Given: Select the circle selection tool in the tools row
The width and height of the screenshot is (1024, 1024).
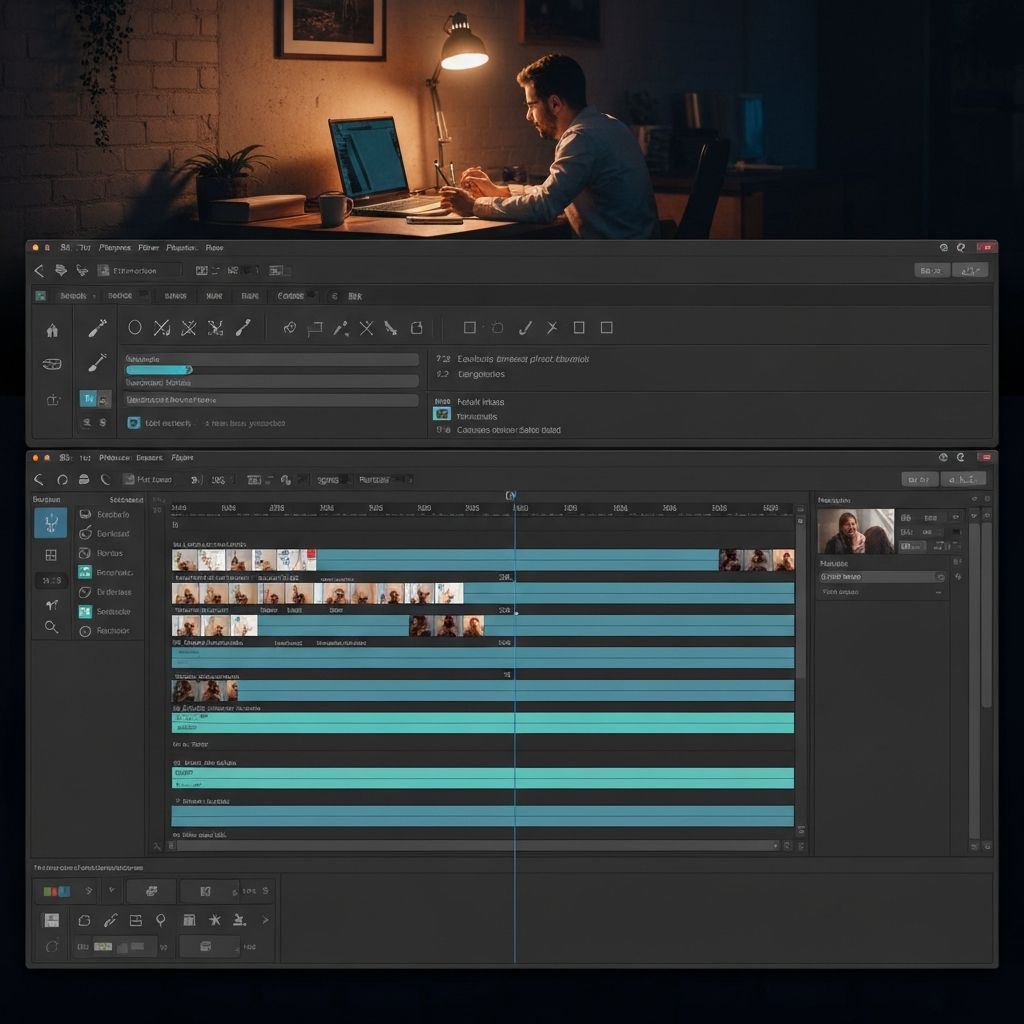Looking at the screenshot, I should coord(135,327).
